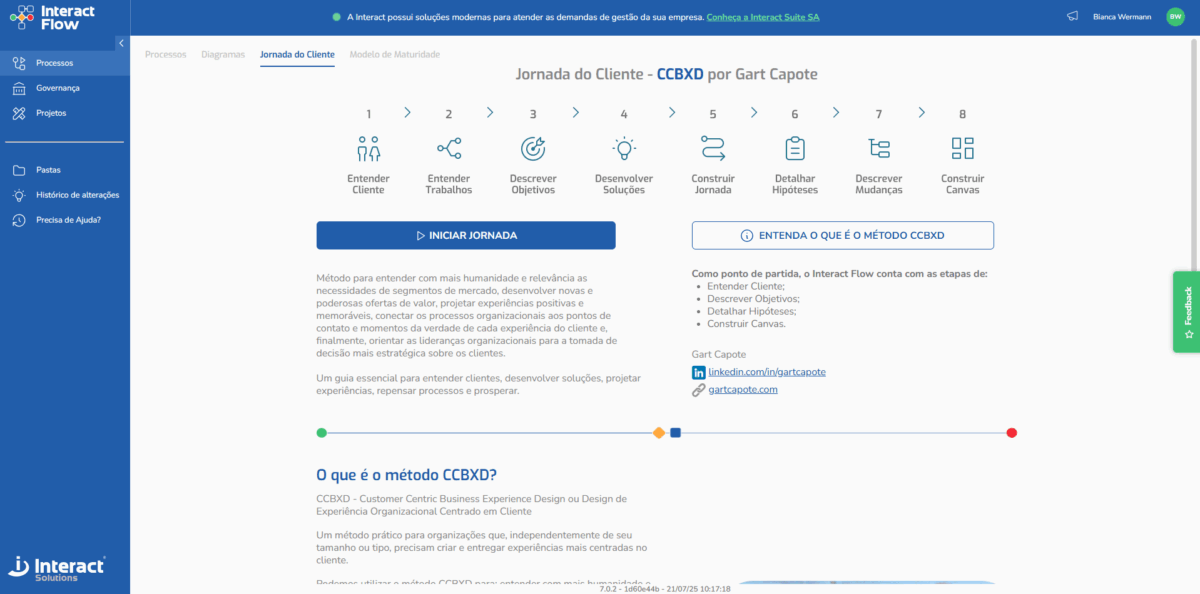Click step number 1 above Entender Cliente

368,114
